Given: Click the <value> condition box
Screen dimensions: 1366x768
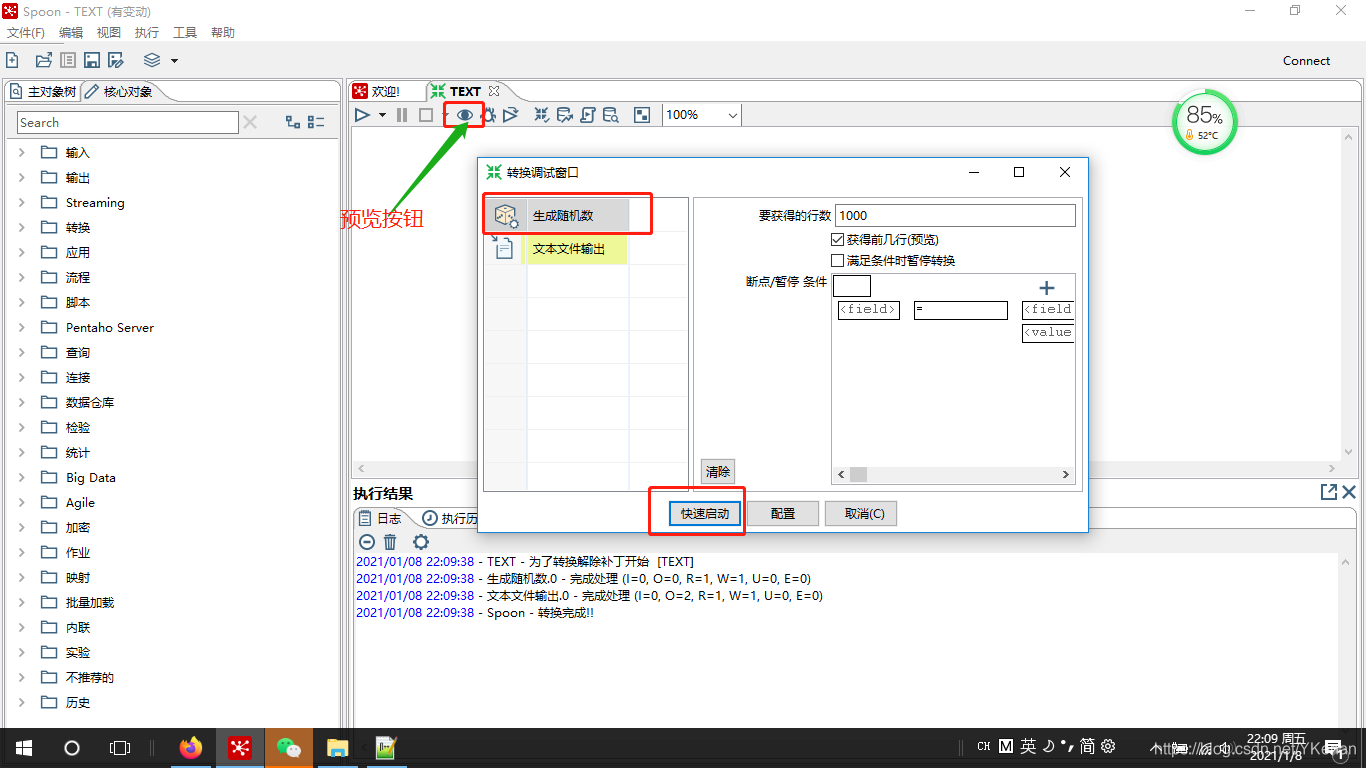Looking at the screenshot, I should 1048,333.
